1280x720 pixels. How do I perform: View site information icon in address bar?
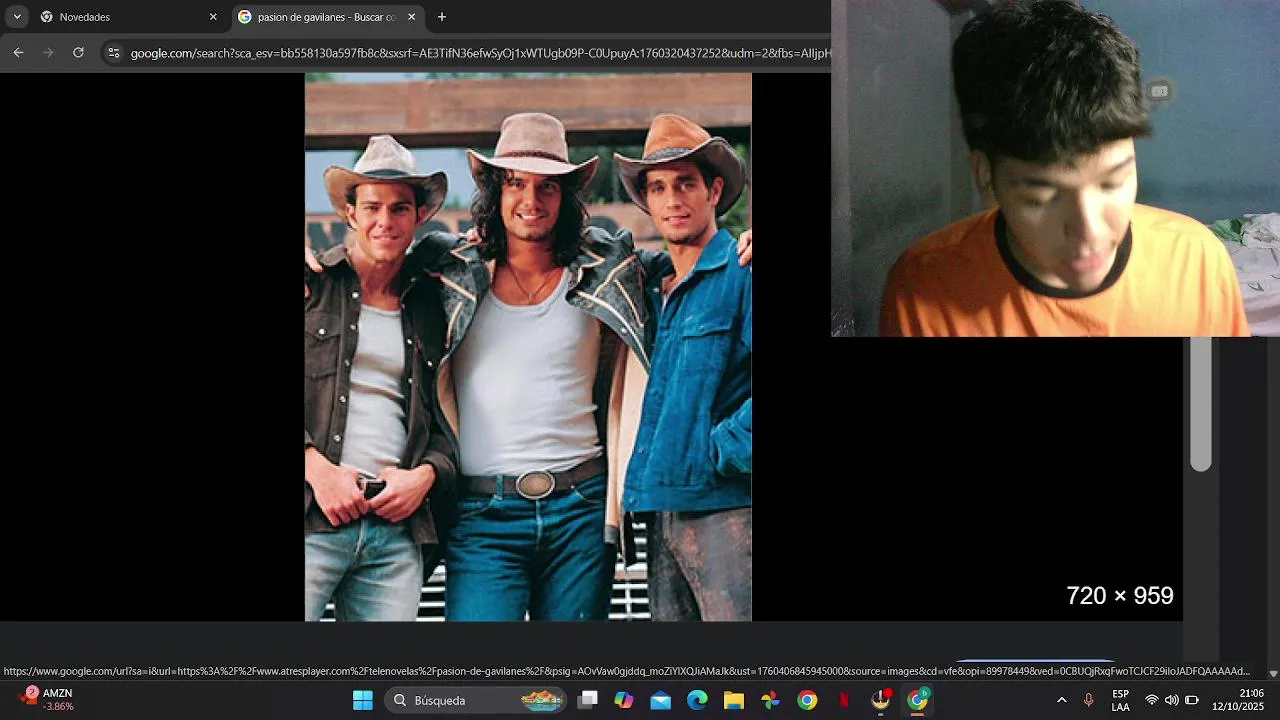point(114,53)
